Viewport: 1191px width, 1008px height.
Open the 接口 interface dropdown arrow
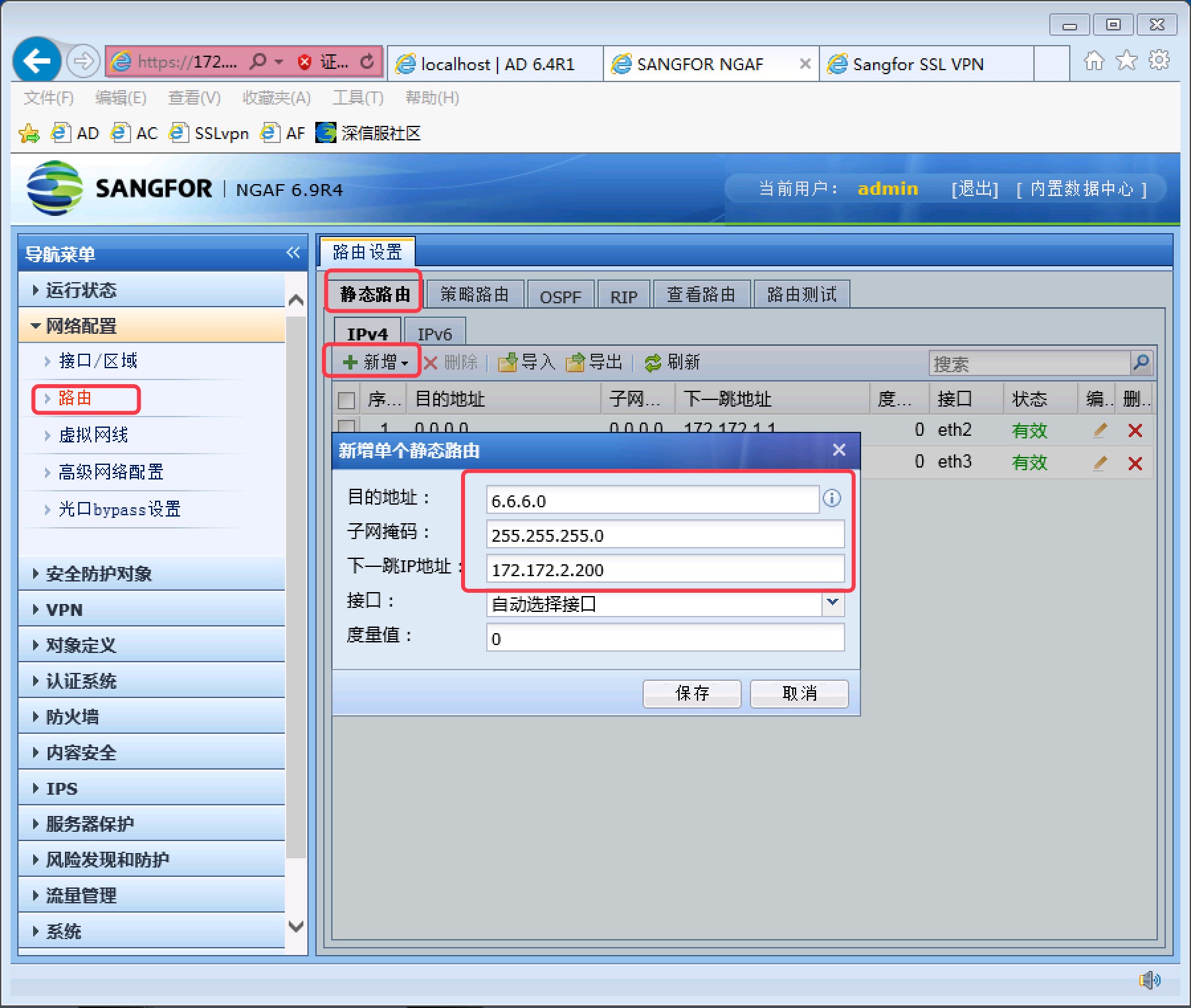click(x=833, y=602)
